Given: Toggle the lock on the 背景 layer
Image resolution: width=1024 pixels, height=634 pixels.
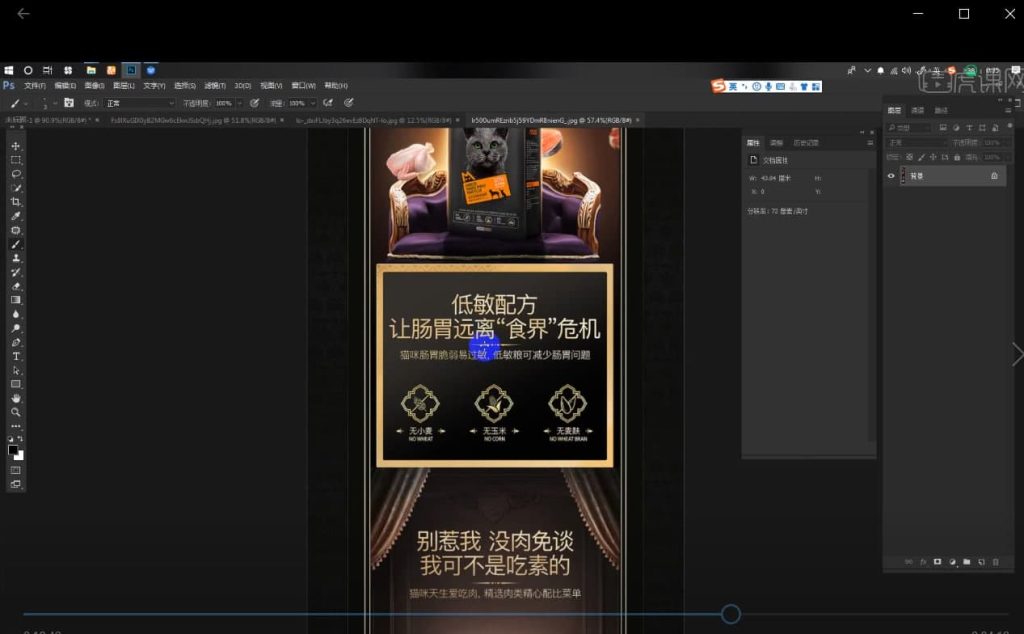Looking at the screenshot, I should click(994, 176).
